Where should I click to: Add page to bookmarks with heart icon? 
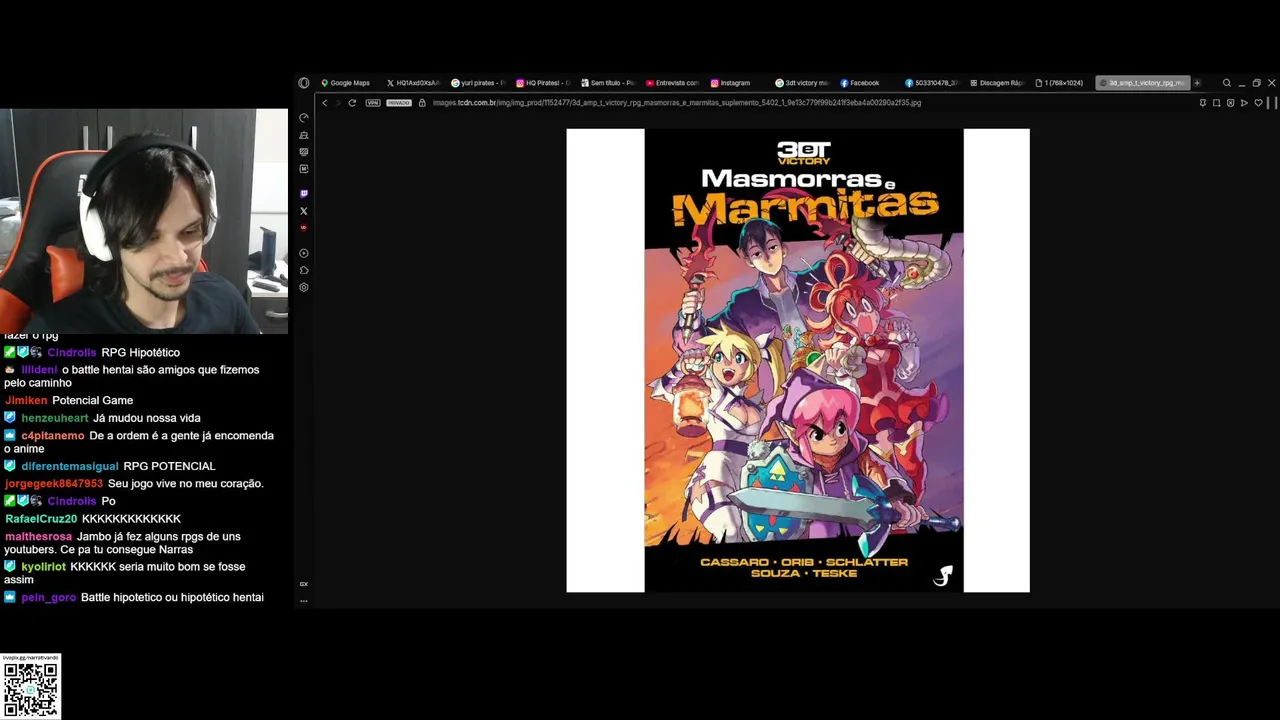click(1258, 103)
